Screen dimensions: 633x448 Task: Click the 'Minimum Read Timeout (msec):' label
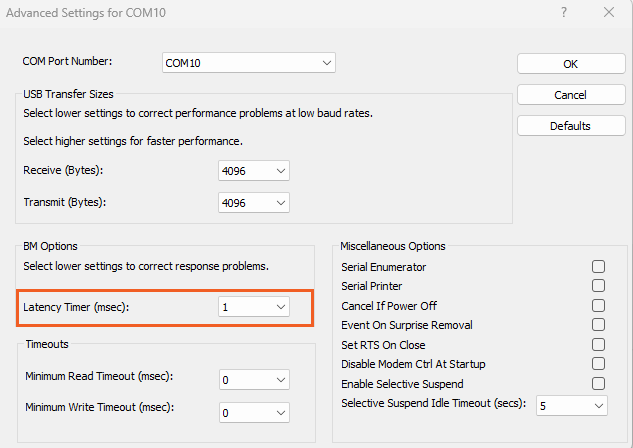point(99,376)
